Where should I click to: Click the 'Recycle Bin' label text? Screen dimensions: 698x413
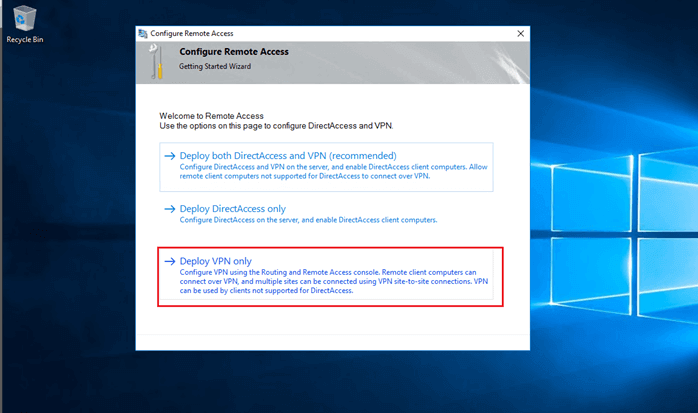click(x=25, y=40)
